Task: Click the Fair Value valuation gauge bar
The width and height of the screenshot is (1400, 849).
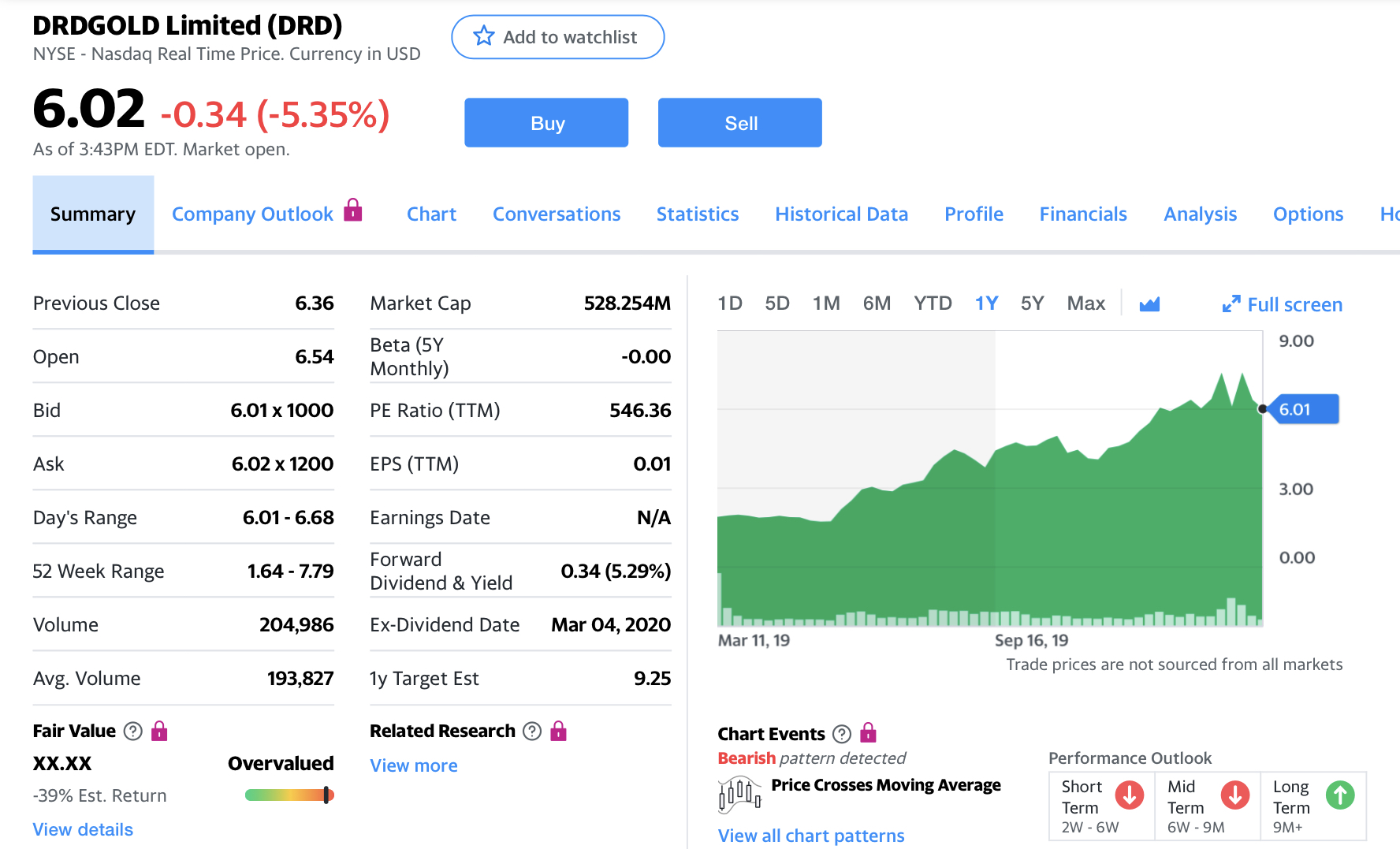Action: tap(289, 795)
